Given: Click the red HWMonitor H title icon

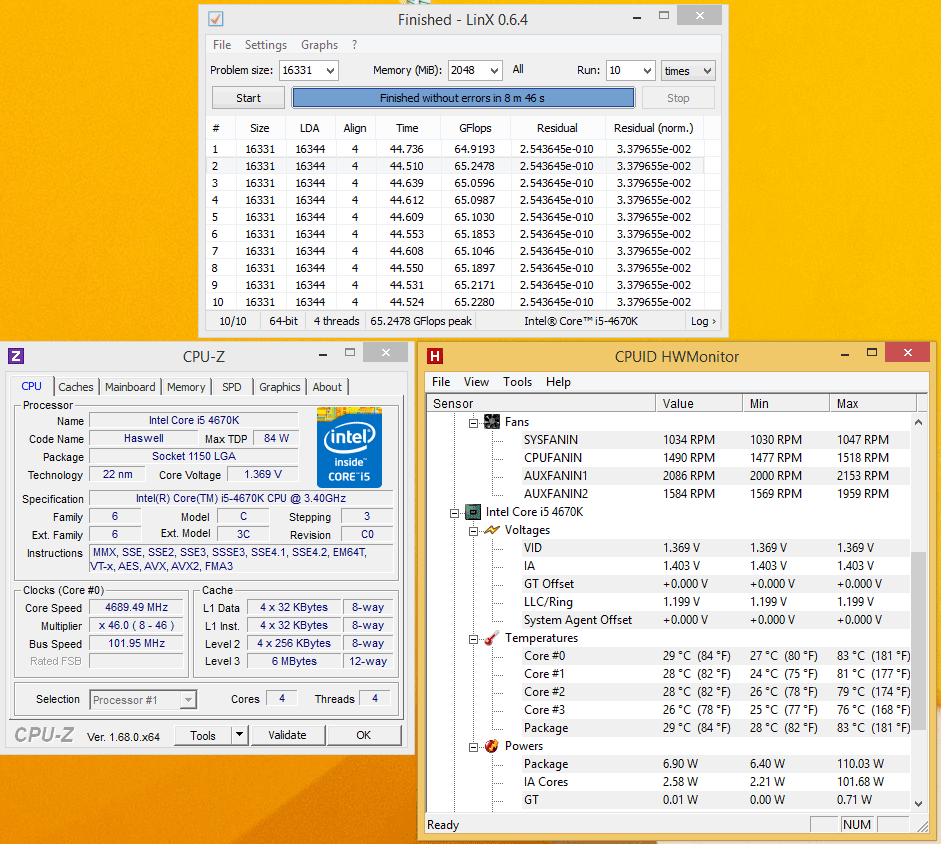Looking at the screenshot, I should (x=435, y=356).
